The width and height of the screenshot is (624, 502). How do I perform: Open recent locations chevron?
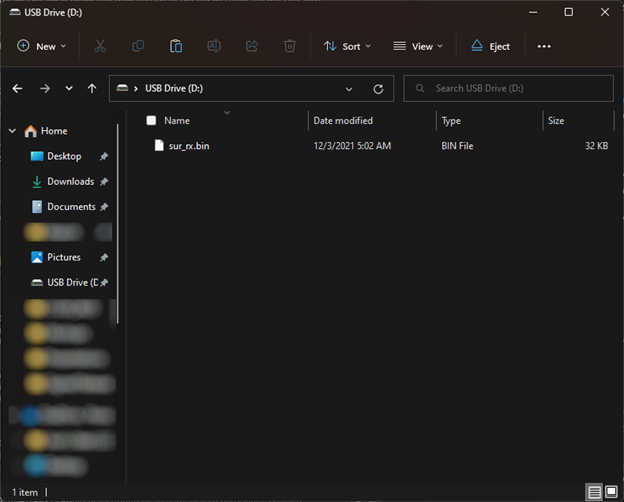pyautogui.click(x=69, y=88)
